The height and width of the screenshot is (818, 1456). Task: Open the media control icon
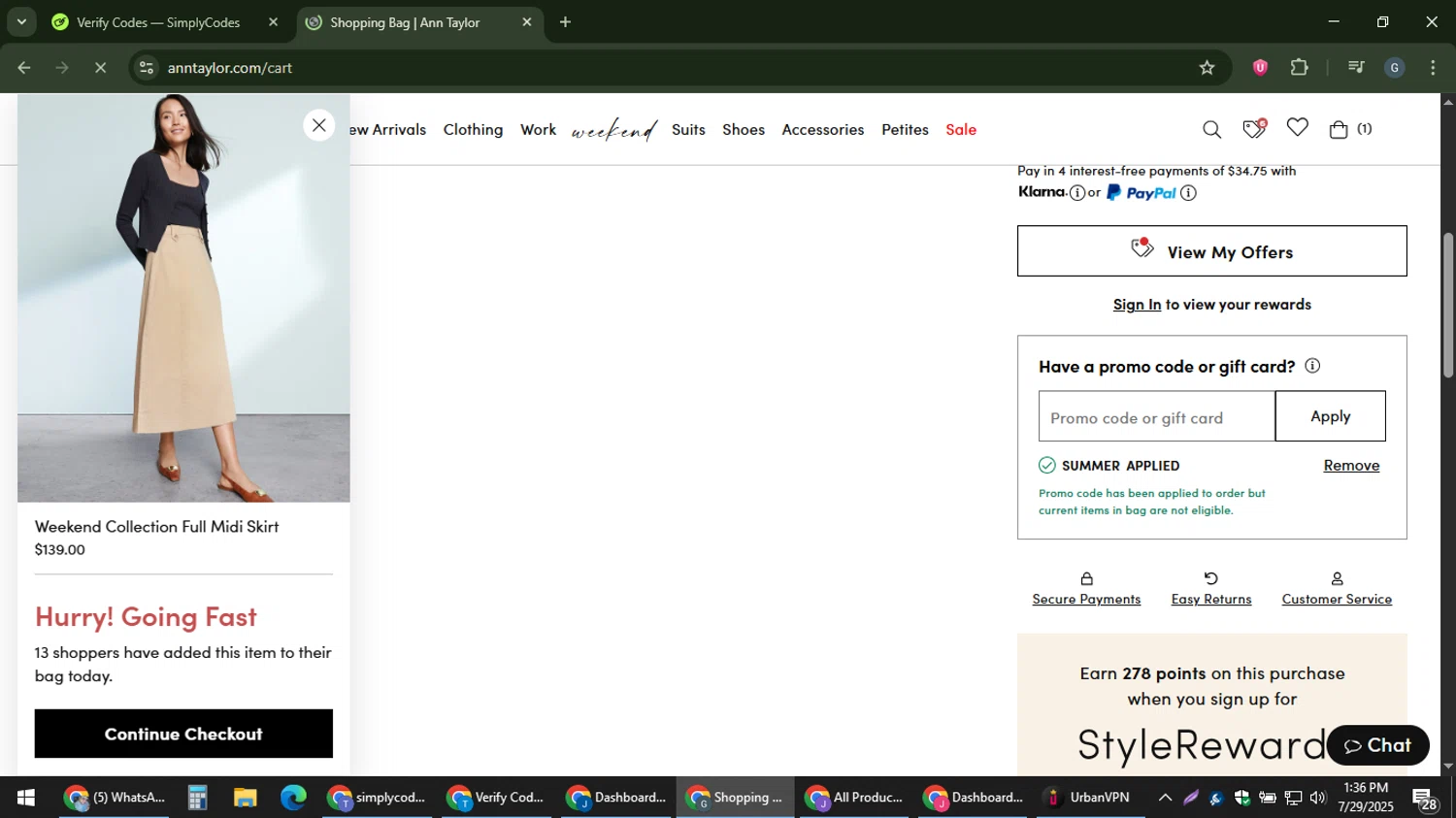pos(1356,68)
